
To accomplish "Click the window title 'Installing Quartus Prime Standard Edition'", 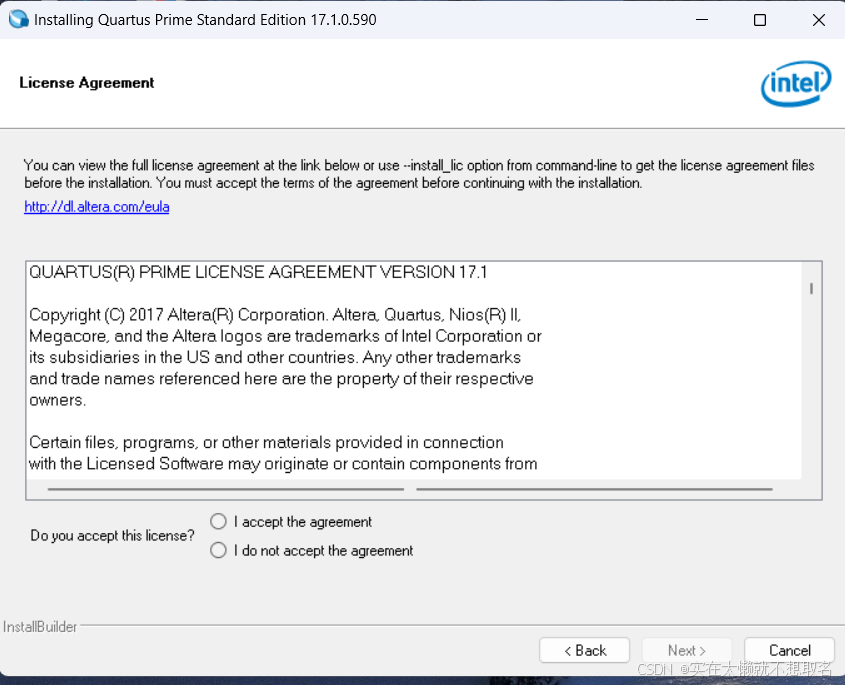I will [x=205, y=20].
